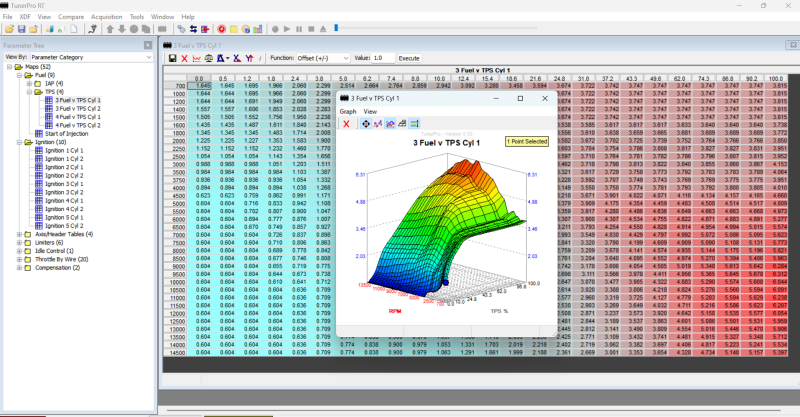The height and width of the screenshot is (417, 800).
Task: Open the Graph menu in graph window
Action: click(347, 111)
